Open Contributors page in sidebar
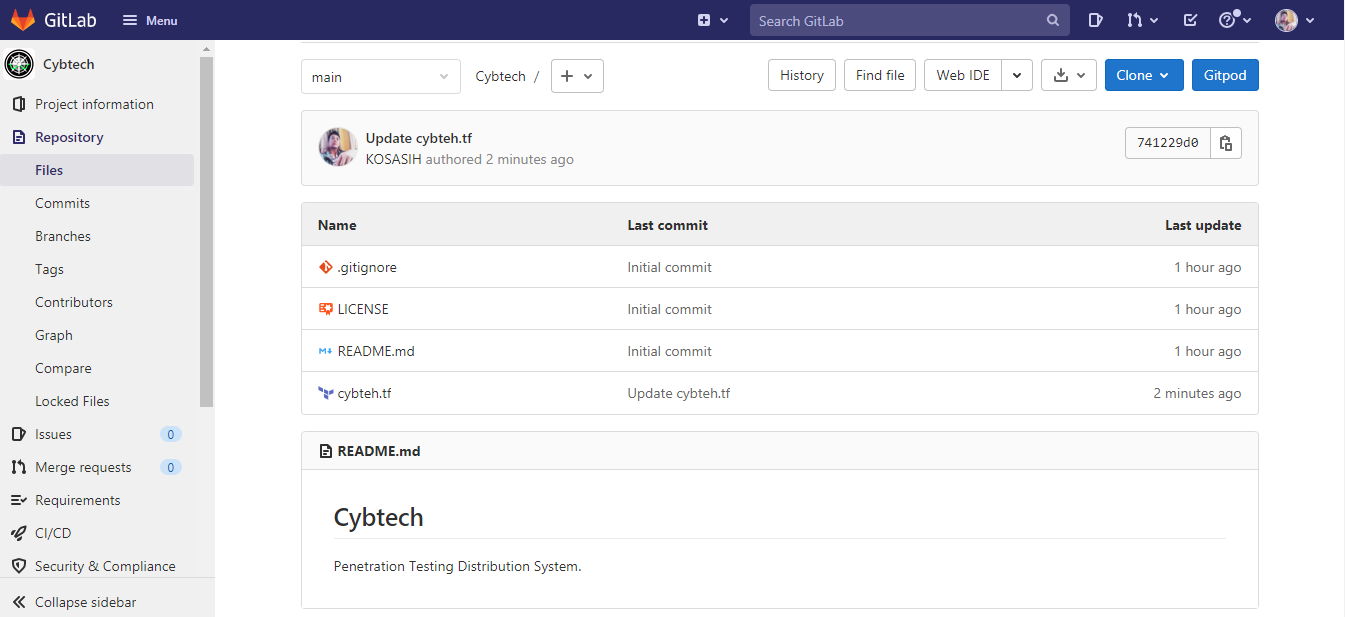 coord(74,302)
